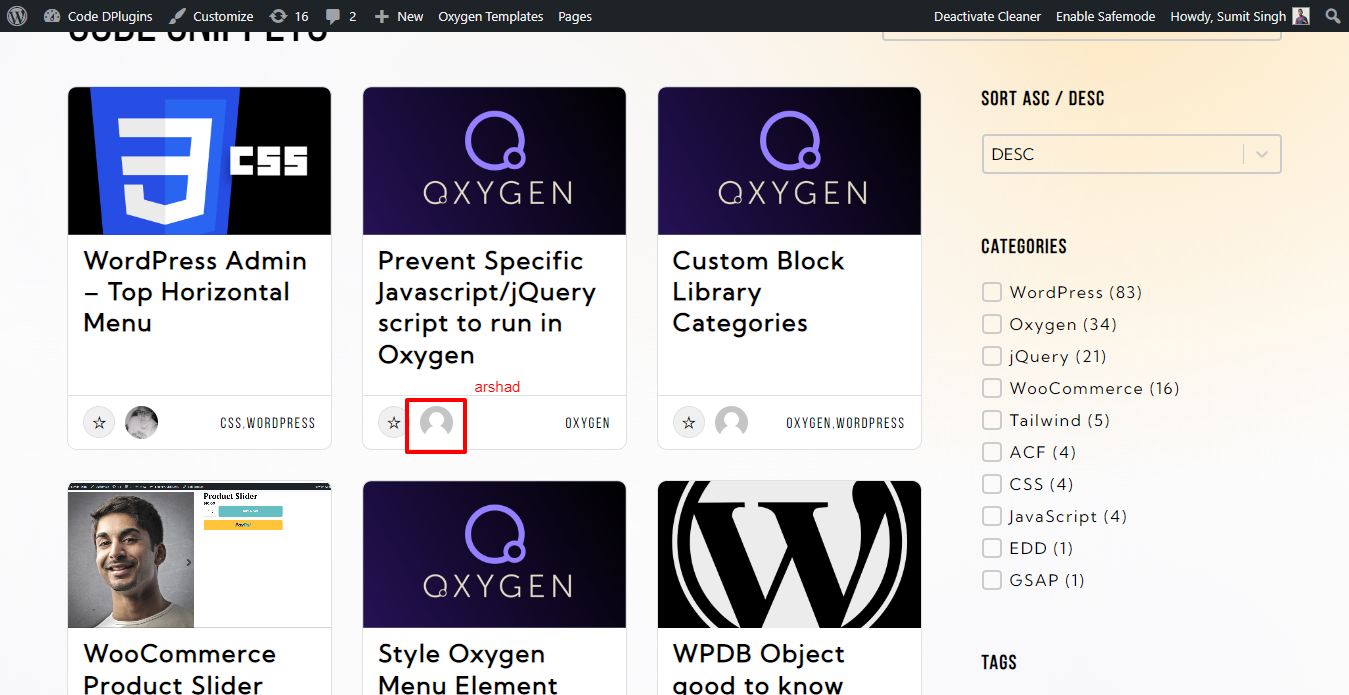Open the DESC sort order dropdown
Image resolution: width=1349 pixels, height=695 pixels.
pyautogui.click(x=1130, y=153)
